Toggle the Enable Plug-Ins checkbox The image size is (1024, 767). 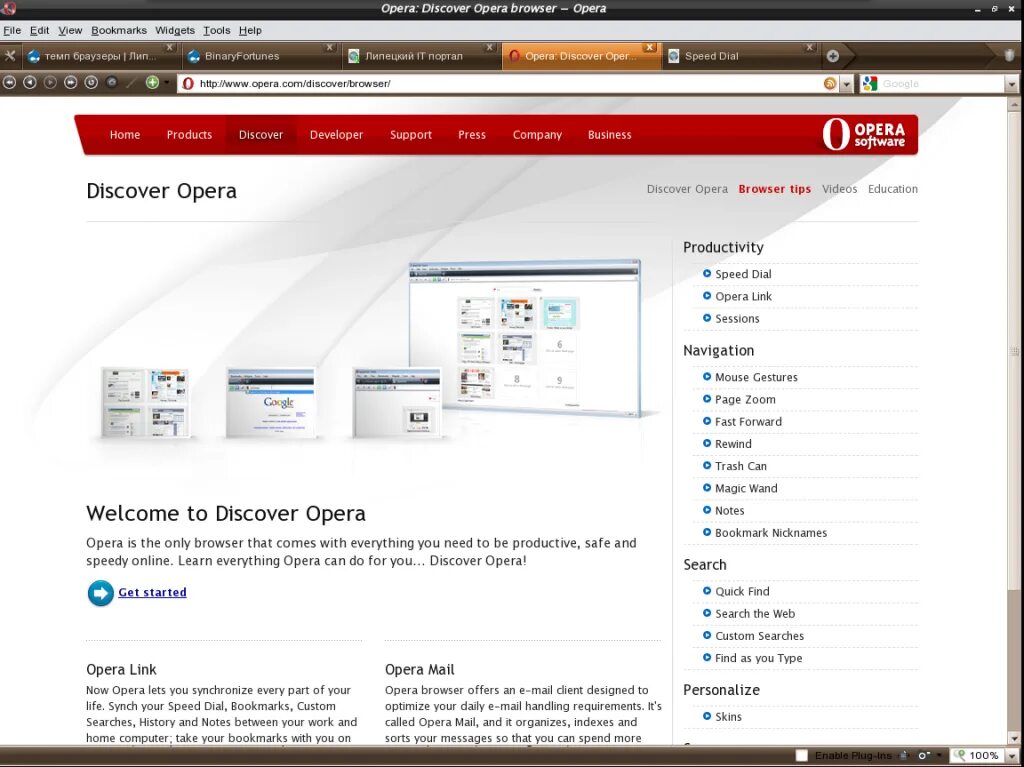point(802,755)
